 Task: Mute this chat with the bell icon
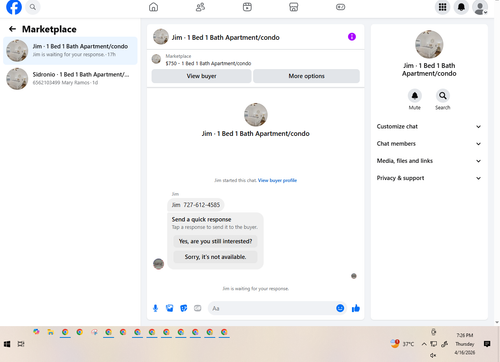(x=415, y=96)
